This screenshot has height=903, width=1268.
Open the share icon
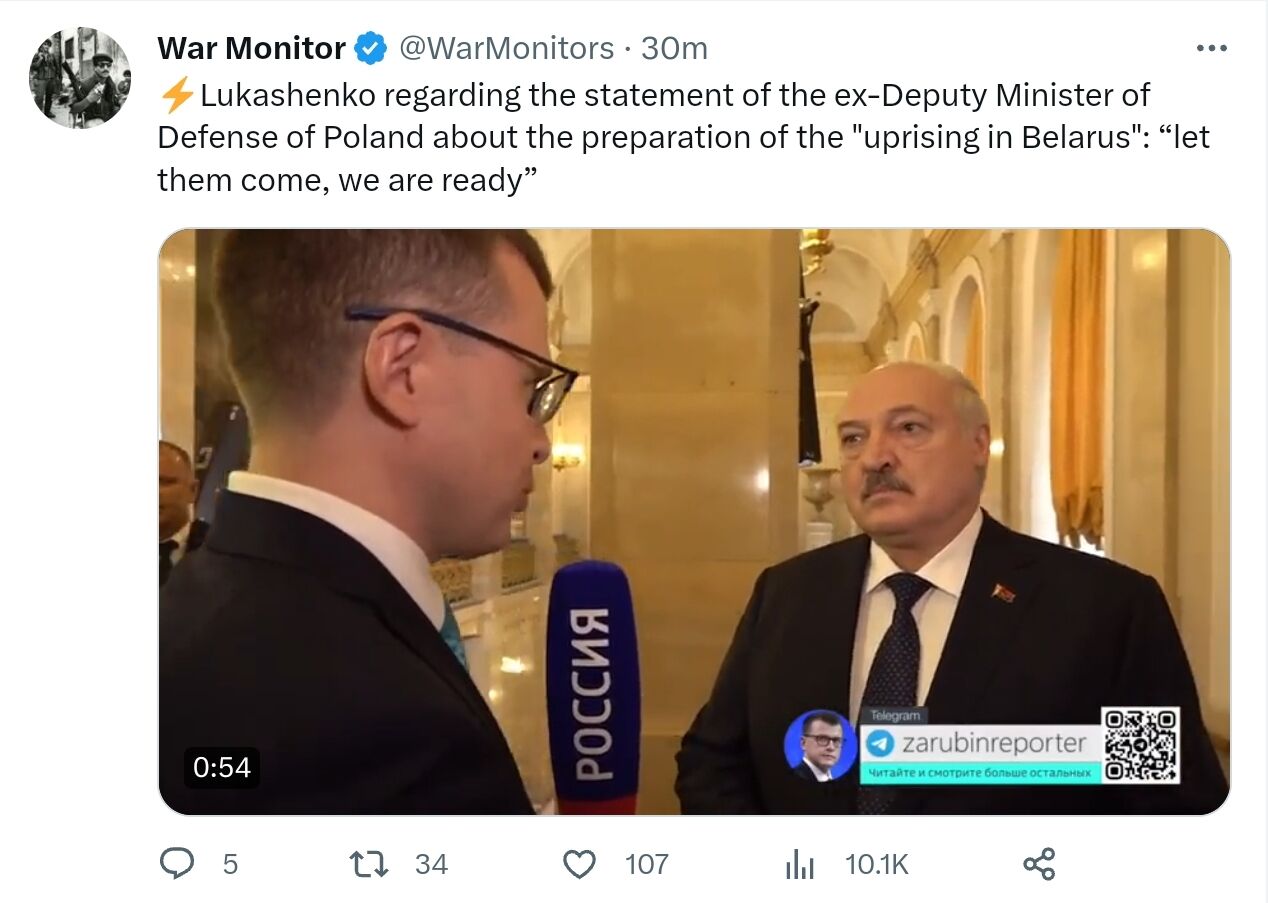(x=1039, y=863)
